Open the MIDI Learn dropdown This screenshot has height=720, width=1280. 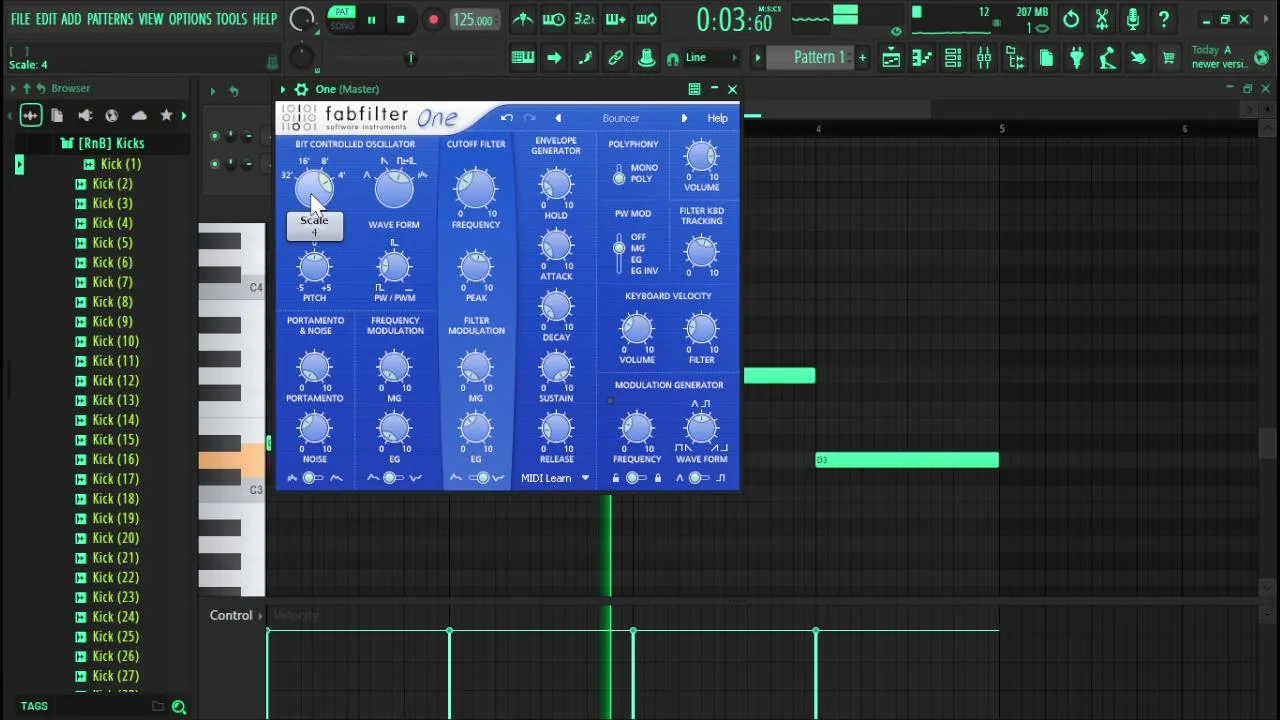555,478
